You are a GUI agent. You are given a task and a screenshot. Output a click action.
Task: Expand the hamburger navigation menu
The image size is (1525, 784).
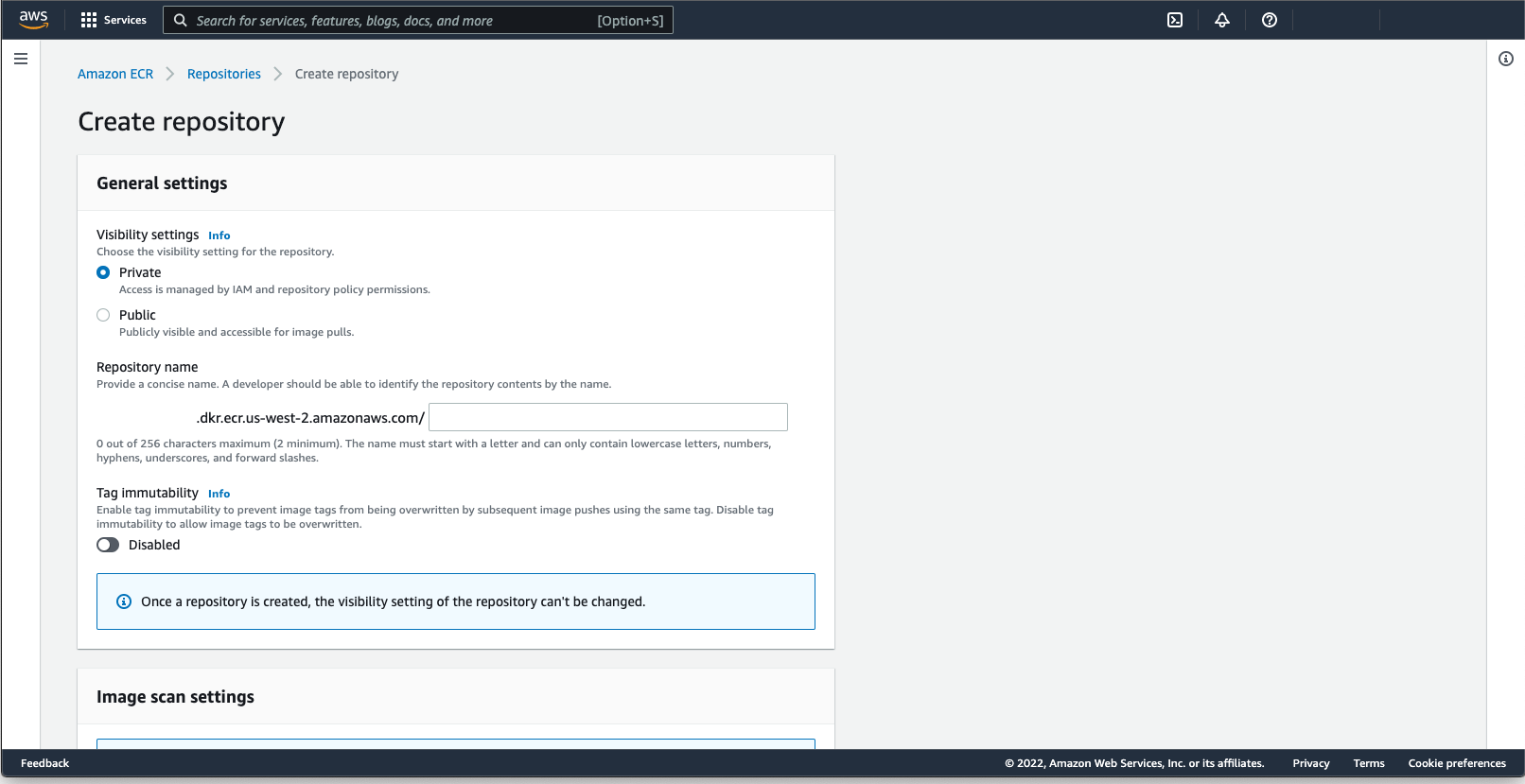(x=21, y=59)
